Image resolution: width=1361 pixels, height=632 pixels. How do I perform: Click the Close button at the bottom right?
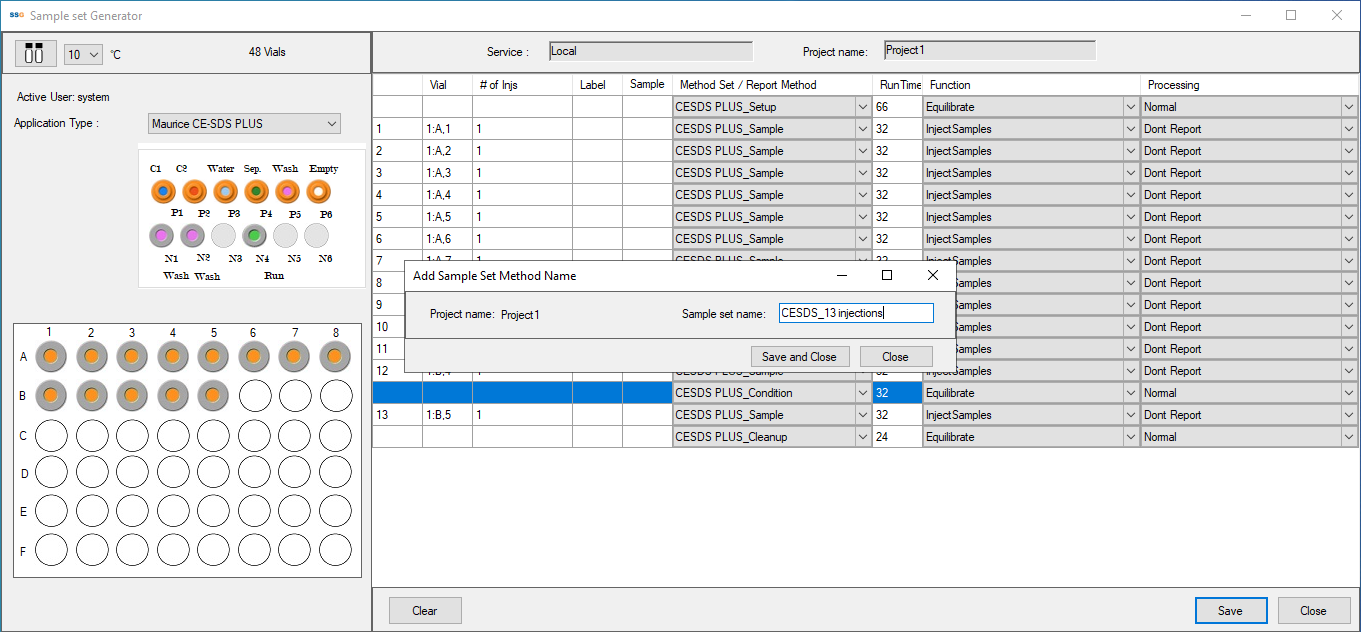(1313, 611)
